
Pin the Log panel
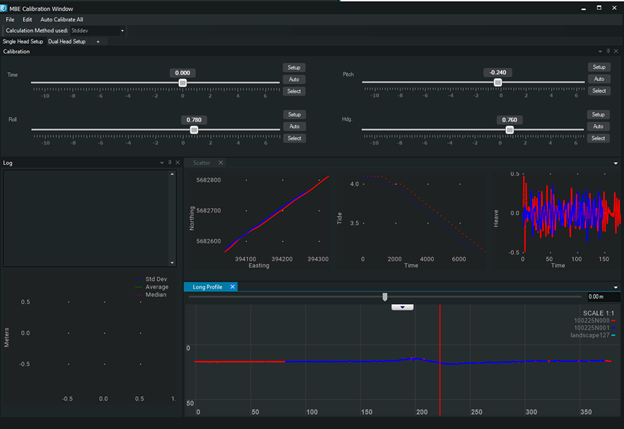point(170,162)
